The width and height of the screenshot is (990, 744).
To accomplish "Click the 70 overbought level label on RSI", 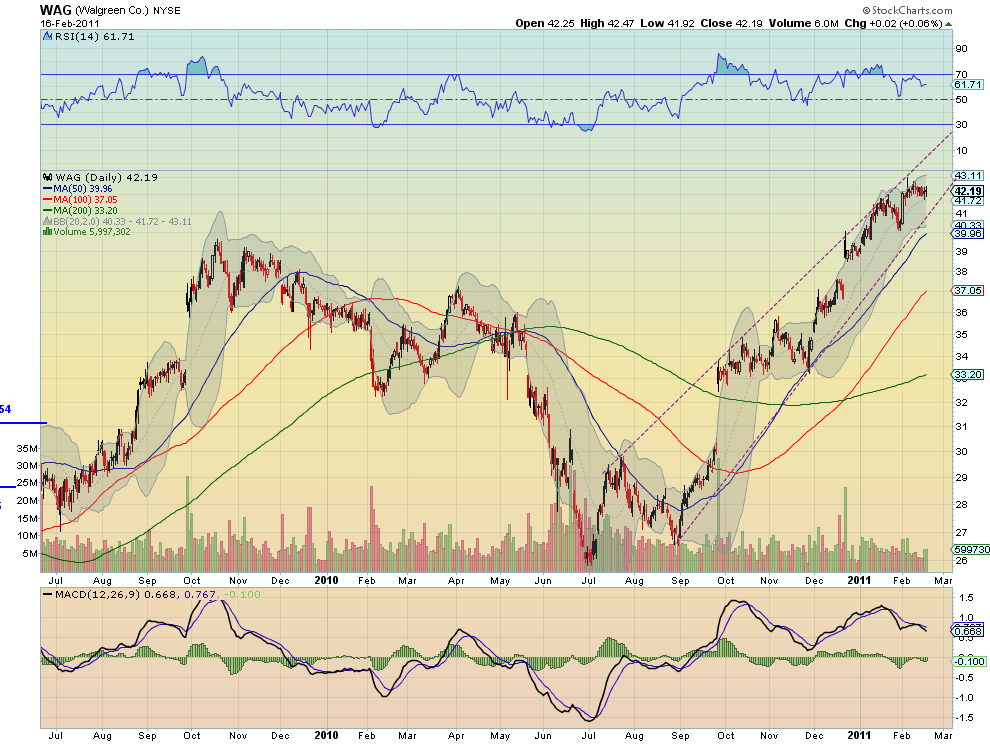I will tap(962, 75).
